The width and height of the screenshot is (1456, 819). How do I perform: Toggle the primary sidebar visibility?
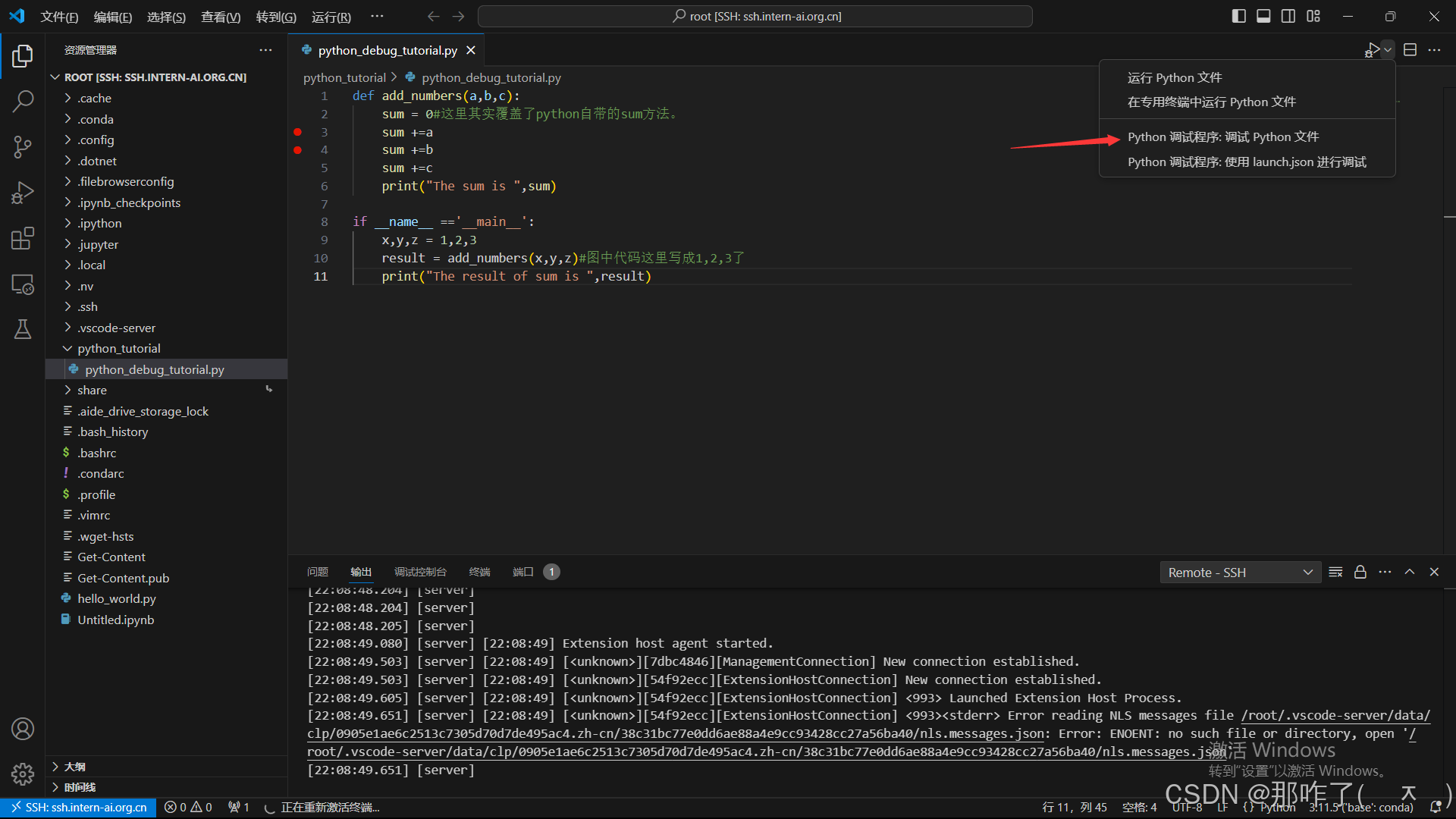click(x=1238, y=16)
